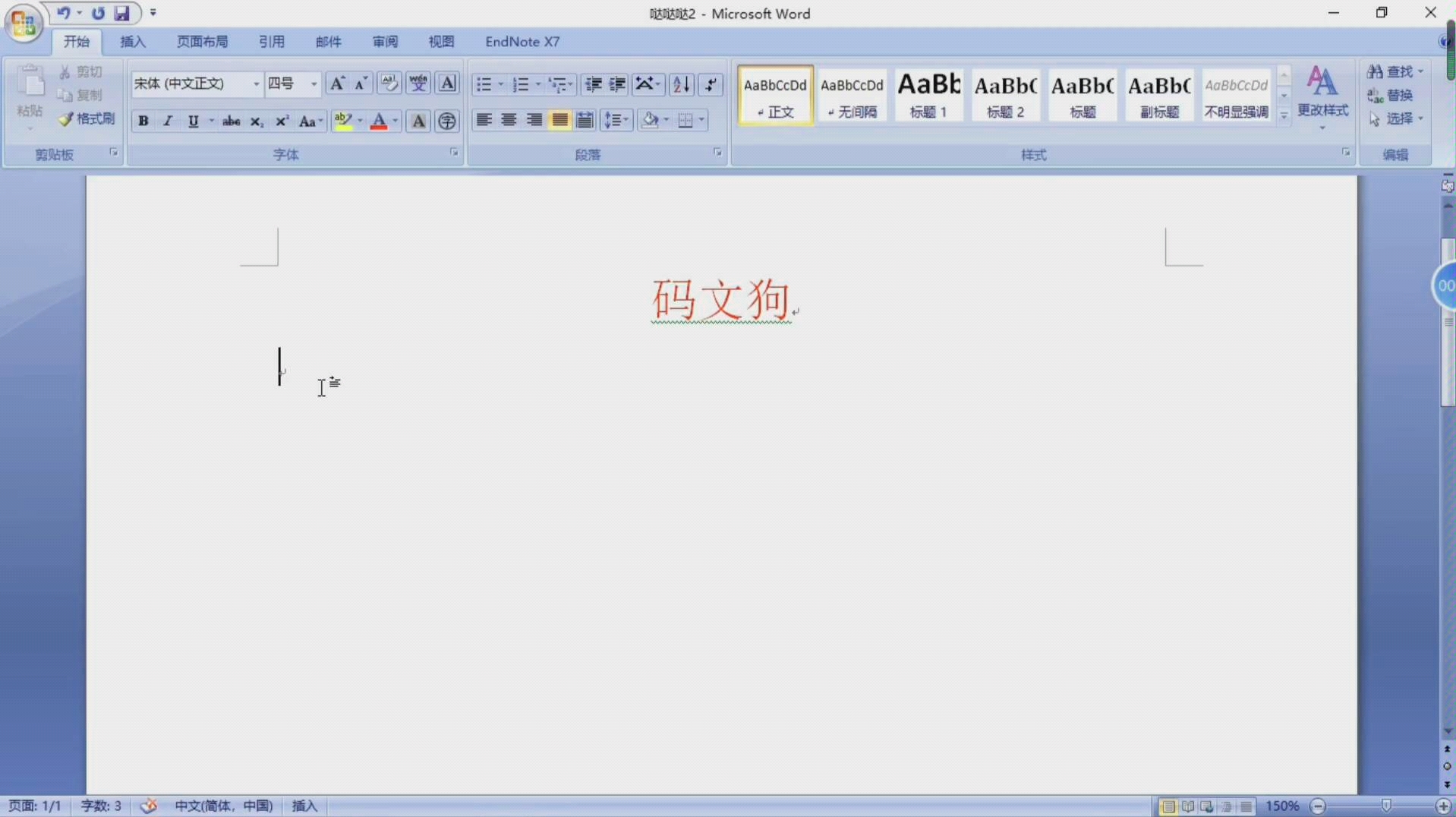This screenshot has height=817, width=1456.
Task: Apply 副标题 style
Action: [x=1159, y=95]
